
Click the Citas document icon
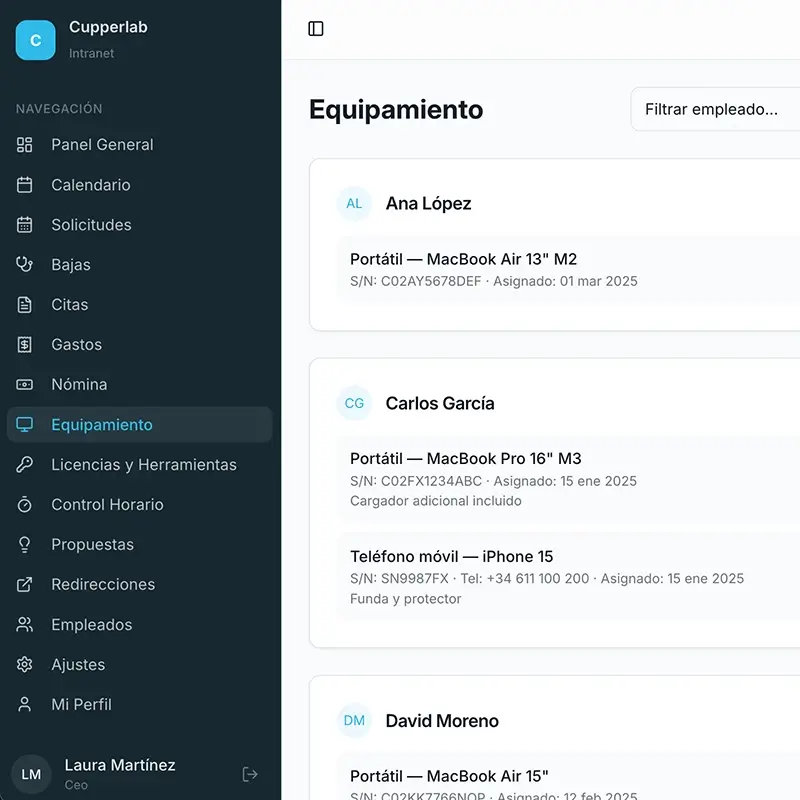[24, 305]
